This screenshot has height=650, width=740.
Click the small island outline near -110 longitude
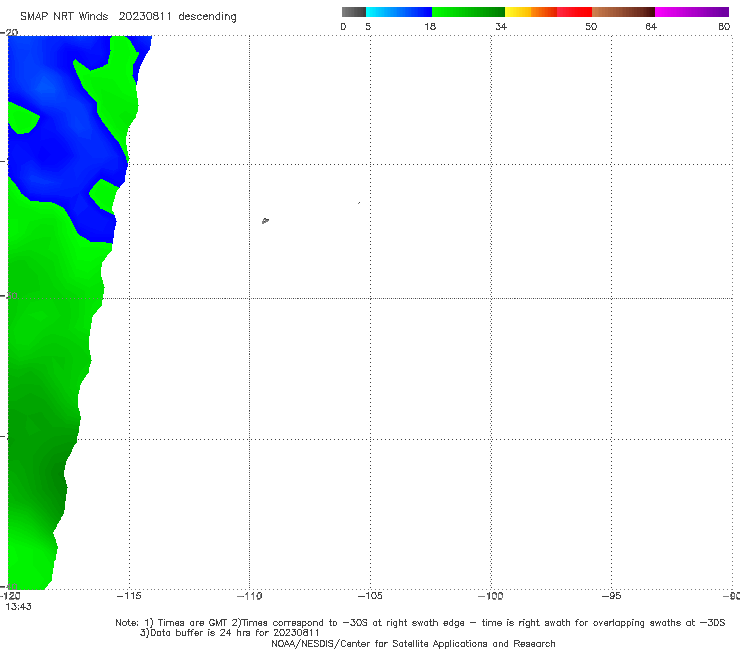coord(265,220)
